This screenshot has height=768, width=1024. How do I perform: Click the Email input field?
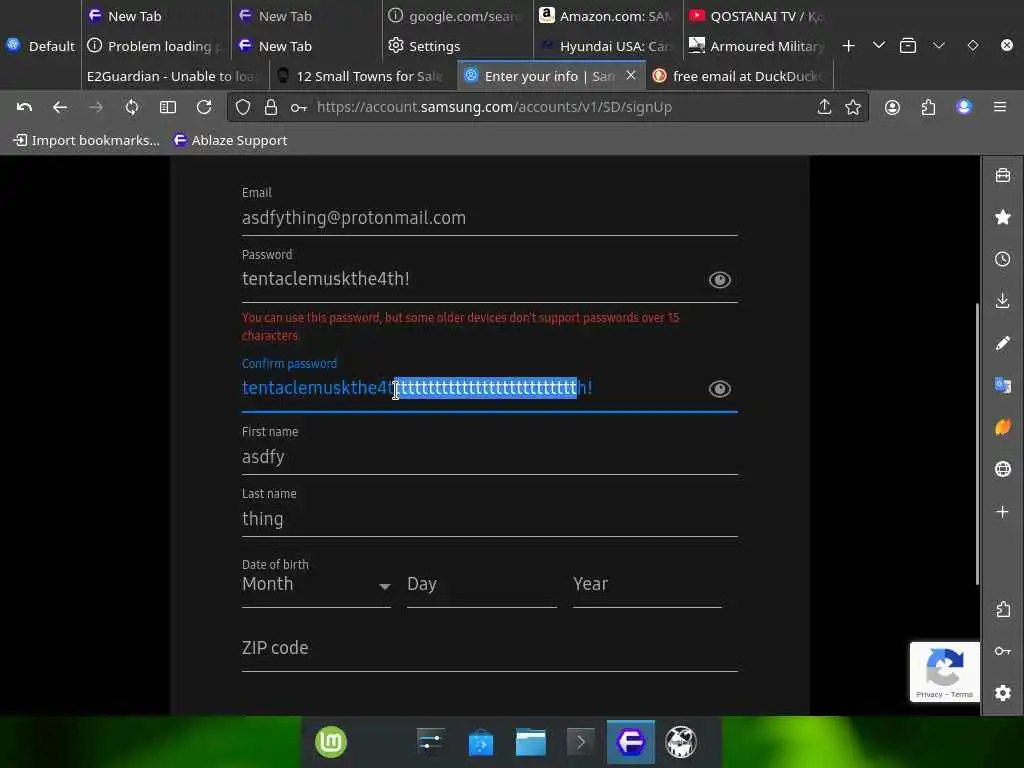pyautogui.click(x=489, y=218)
